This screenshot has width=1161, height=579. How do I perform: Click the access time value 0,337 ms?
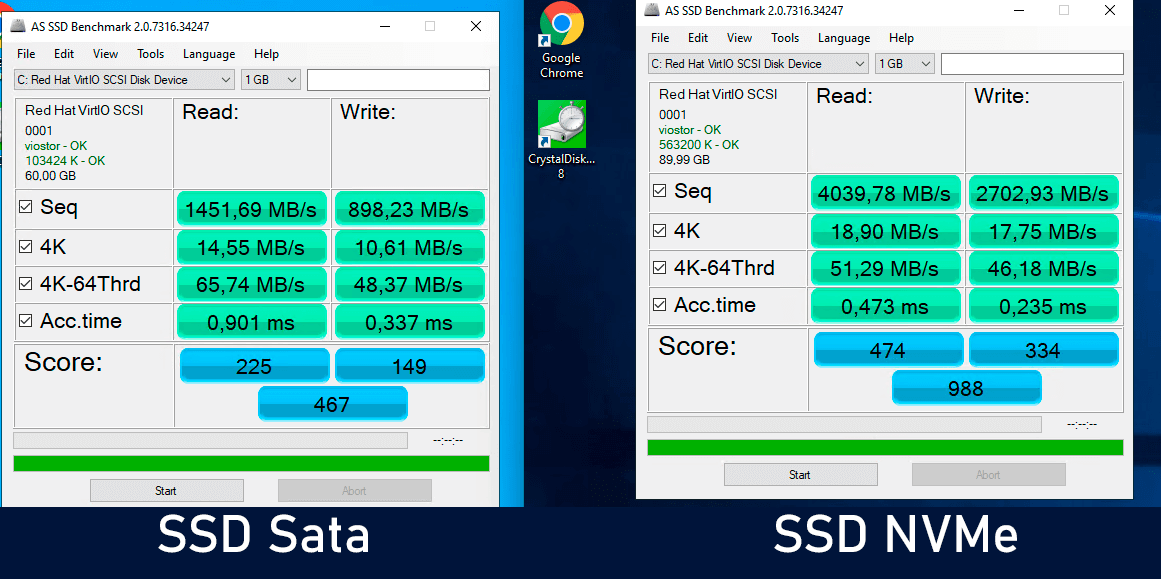[x=409, y=322]
